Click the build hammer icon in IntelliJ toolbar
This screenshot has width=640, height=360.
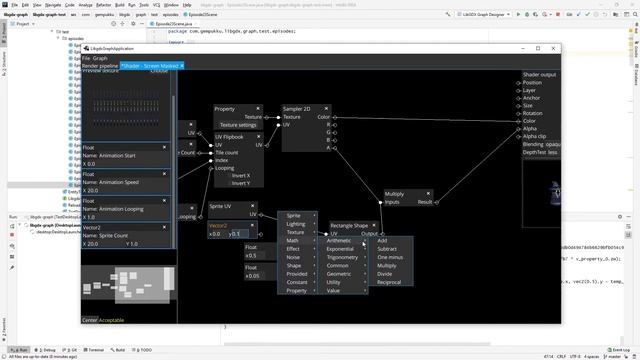click(448, 14)
